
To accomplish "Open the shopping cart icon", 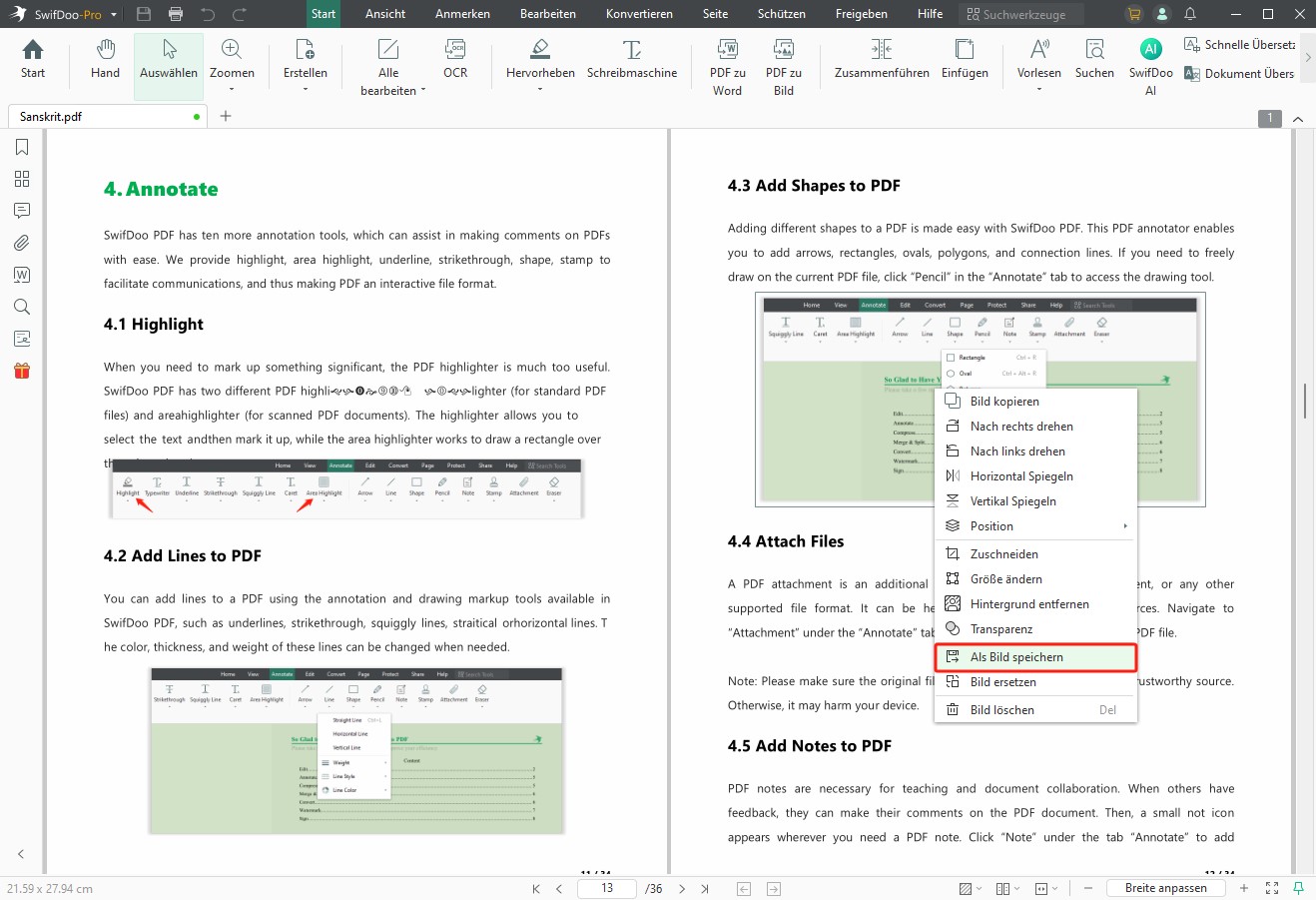I will pos(1134,14).
